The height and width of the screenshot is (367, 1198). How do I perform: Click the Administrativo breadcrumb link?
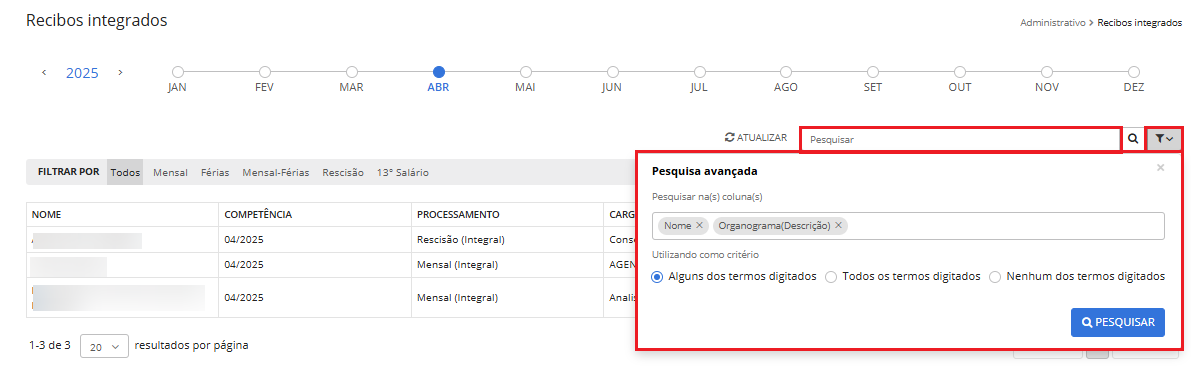pyautogui.click(x=1052, y=23)
